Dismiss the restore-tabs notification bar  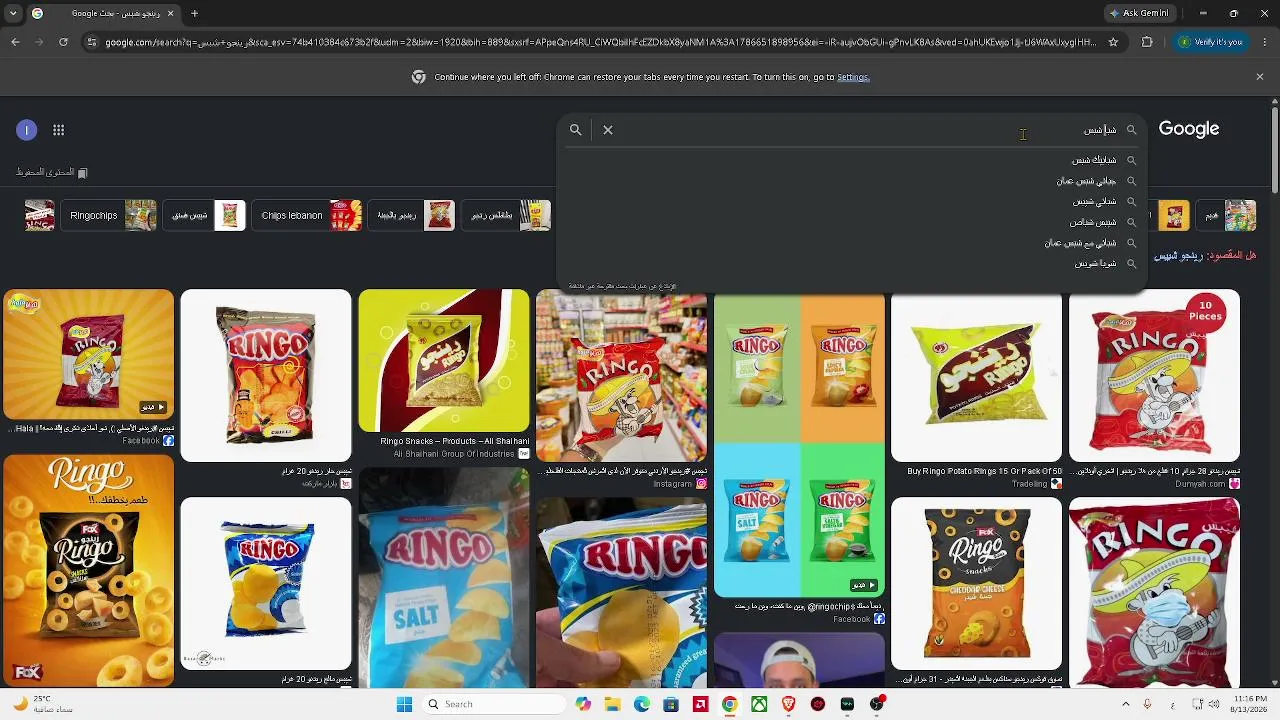pos(1260,77)
